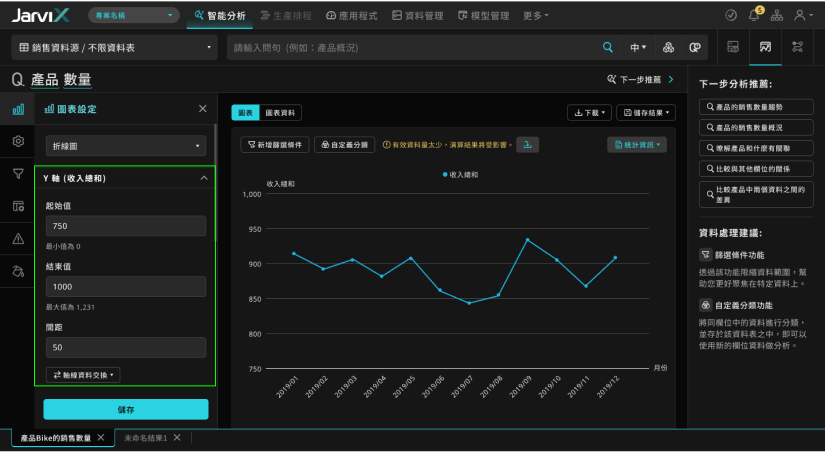Image resolution: width=825 pixels, height=452 pixels.
Task: Switch to 圖表 view tab
Action: (x=246, y=113)
